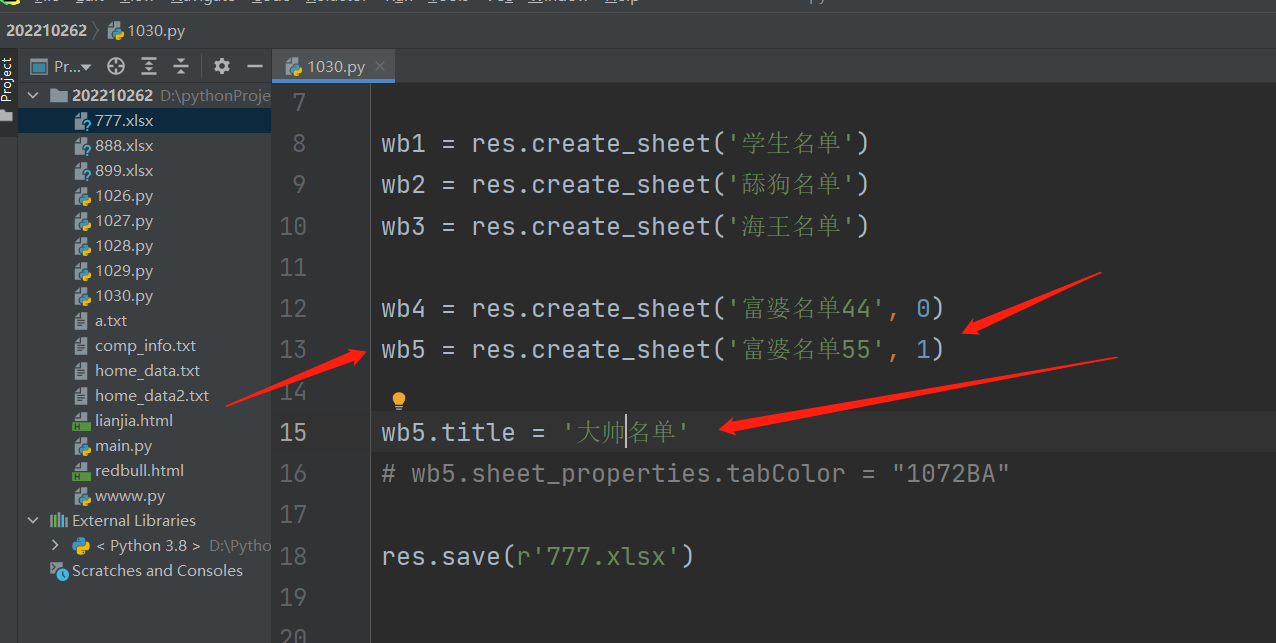Open the Project view dropdown
This screenshot has width=1276, height=643.
pos(61,66)
